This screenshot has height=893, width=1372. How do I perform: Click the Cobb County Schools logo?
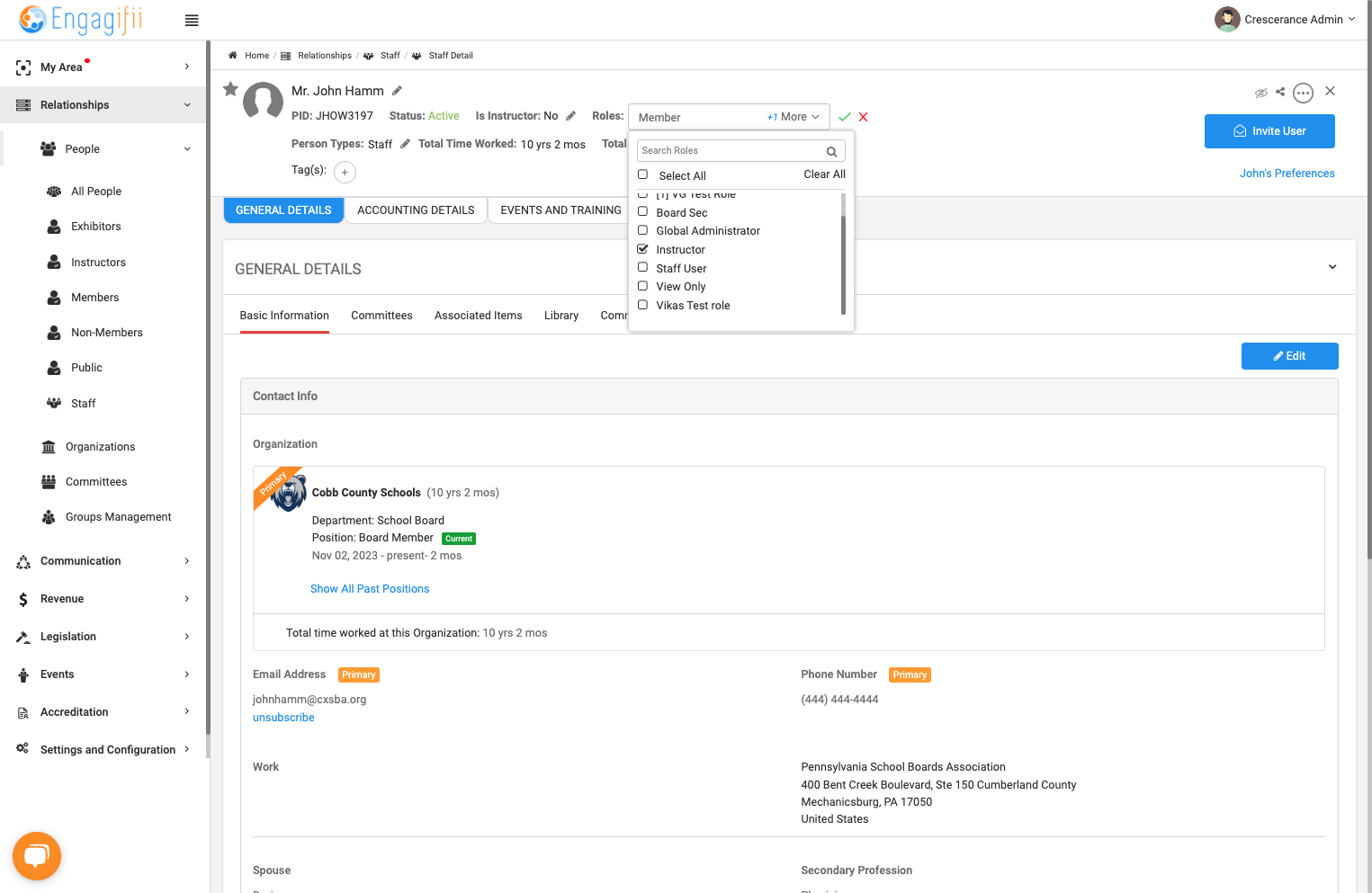click(290, 494)
